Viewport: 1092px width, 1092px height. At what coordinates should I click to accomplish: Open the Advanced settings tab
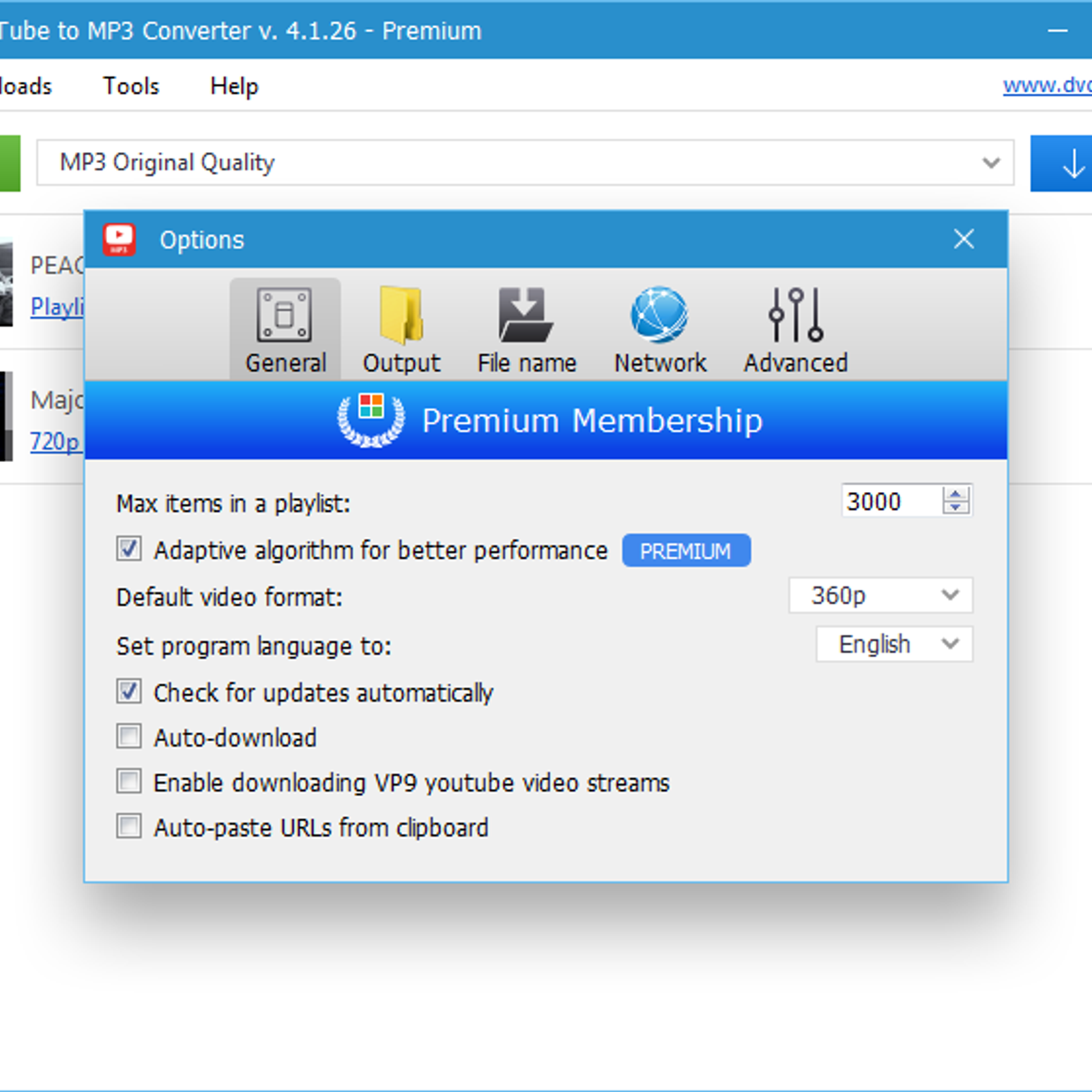pyautogui.click(x=796, y=329)
